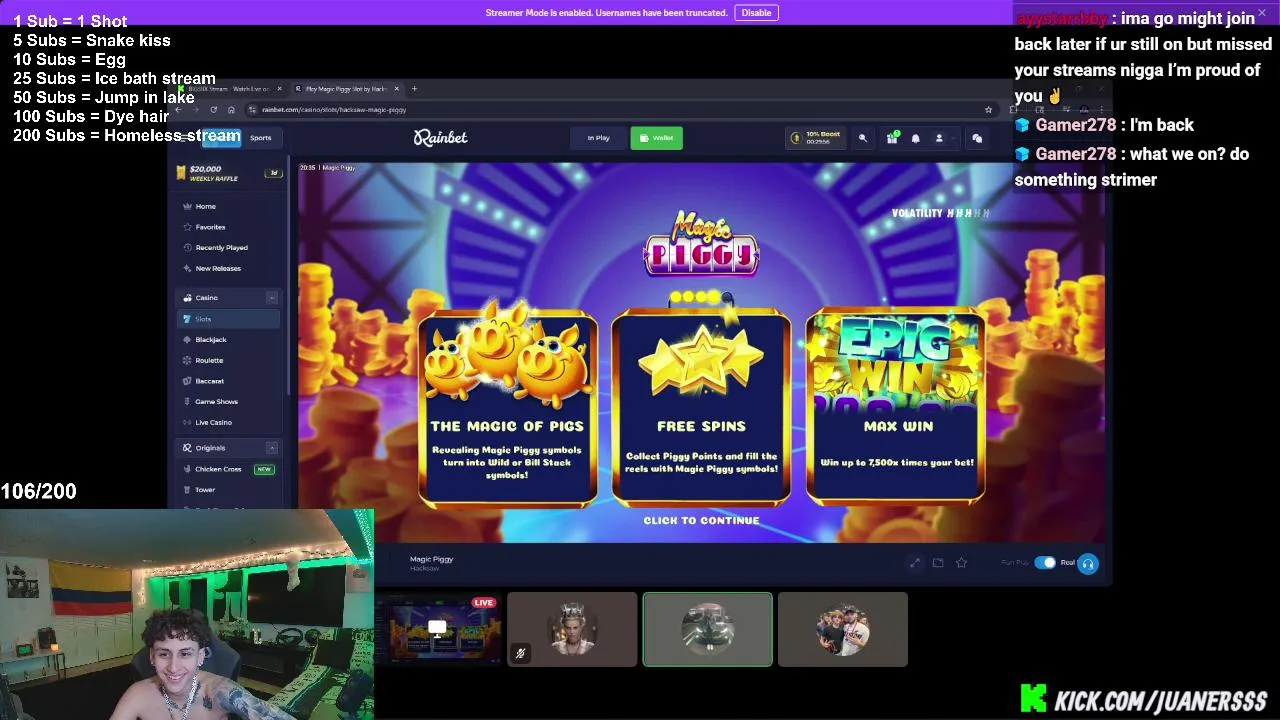
Task: Select Live Casino in the sidebar
Action: click(229, 423)
